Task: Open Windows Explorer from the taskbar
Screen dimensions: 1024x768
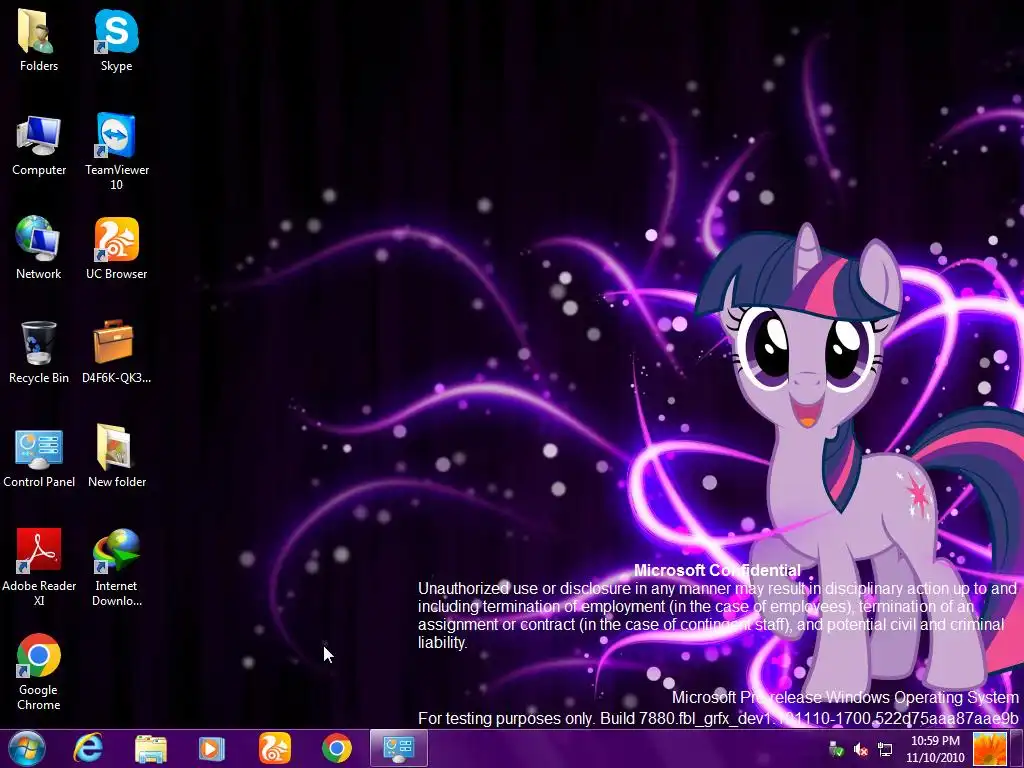Action: tap(151, 748)
